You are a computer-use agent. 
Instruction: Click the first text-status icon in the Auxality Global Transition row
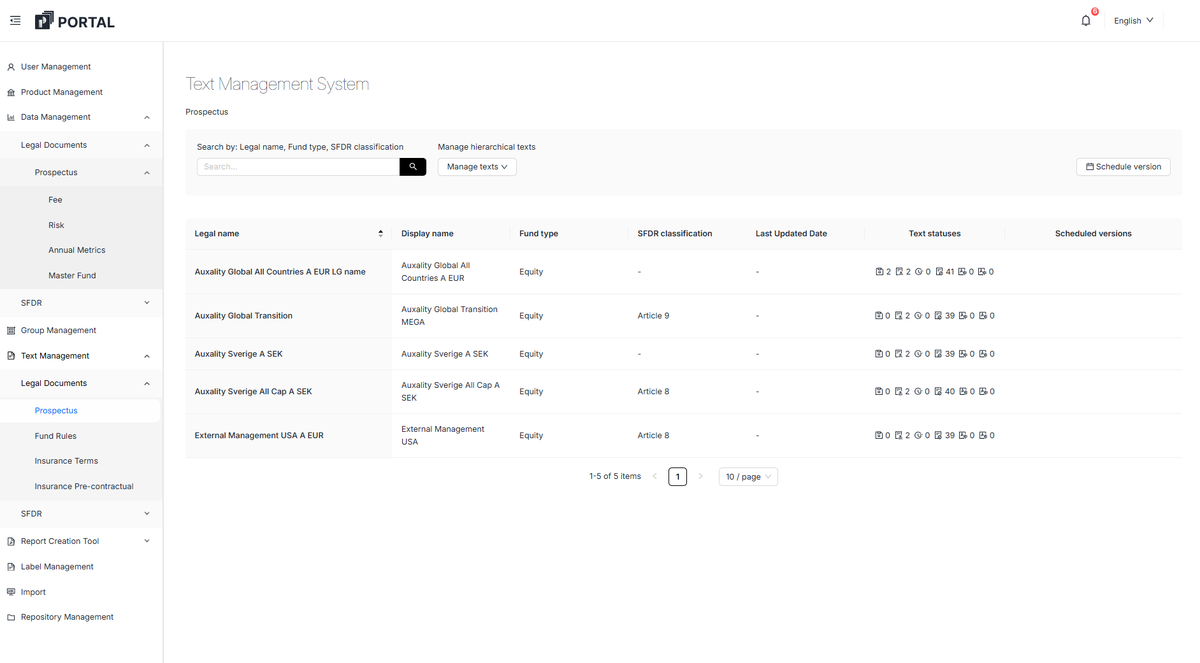pyautogui.click(x=879, y=316)
